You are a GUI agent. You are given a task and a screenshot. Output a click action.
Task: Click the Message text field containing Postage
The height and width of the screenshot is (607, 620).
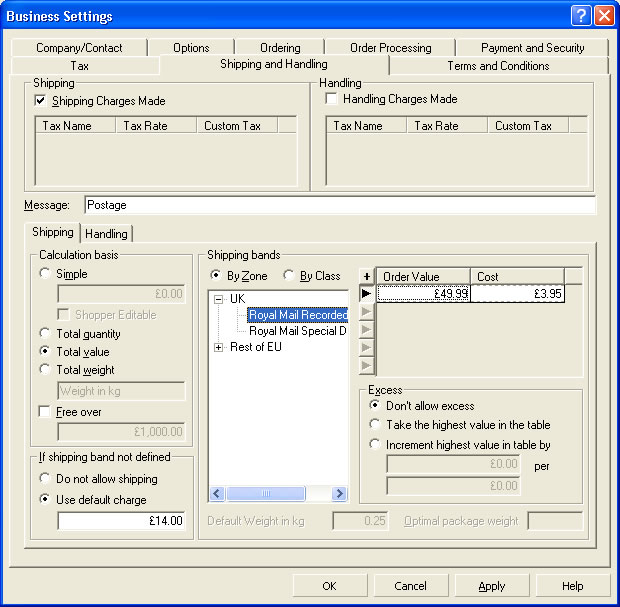point(340,205)
